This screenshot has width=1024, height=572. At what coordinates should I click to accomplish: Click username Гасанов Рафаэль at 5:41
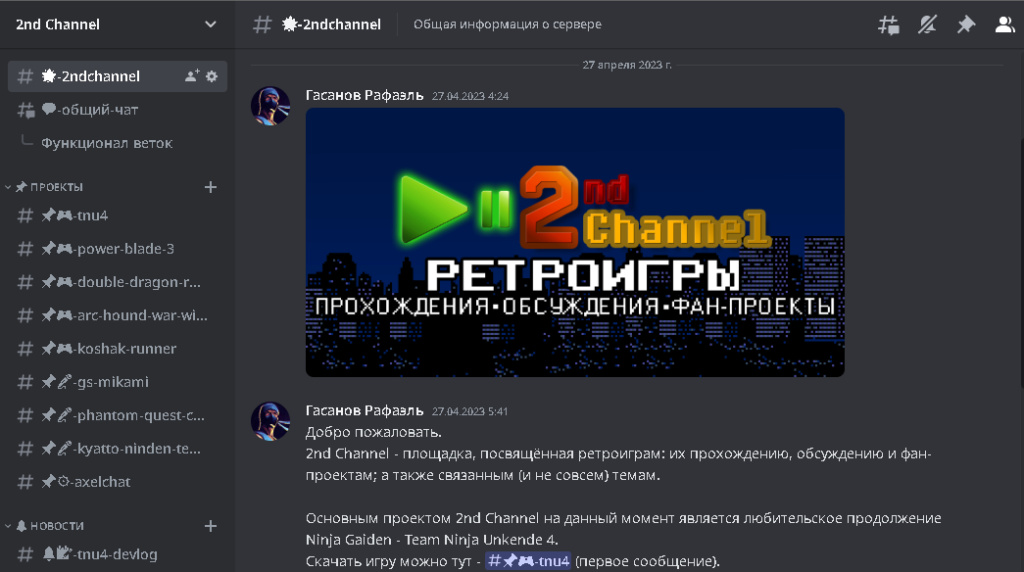(364, 411)
